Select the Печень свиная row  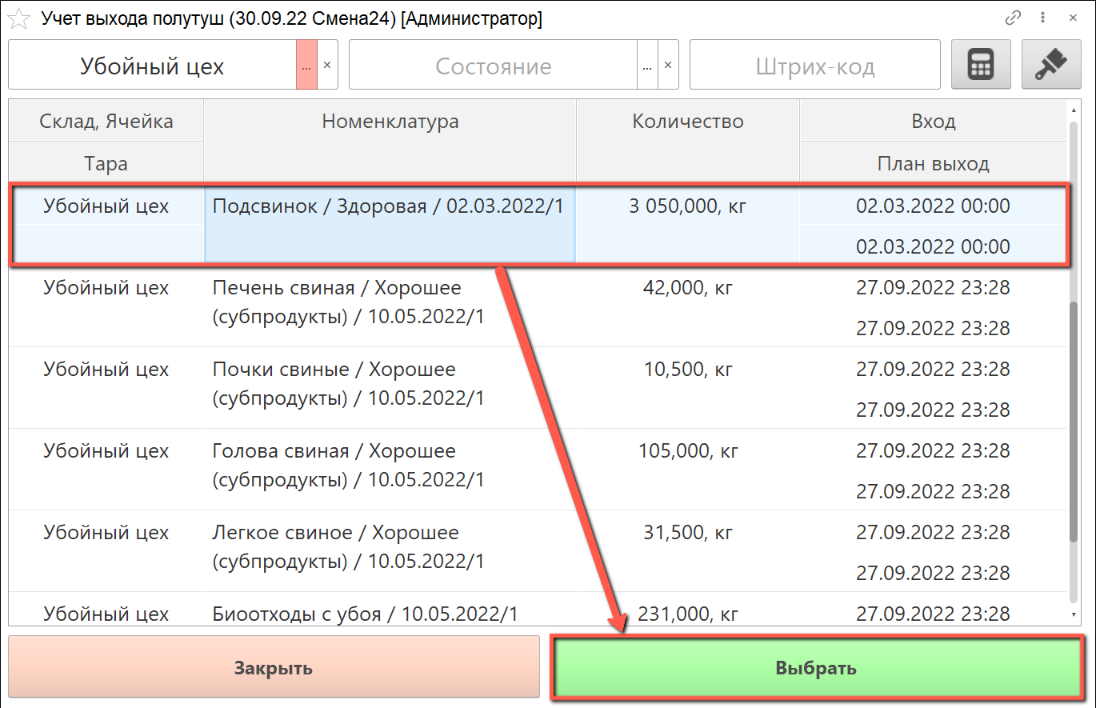click(x=390, y=302)
